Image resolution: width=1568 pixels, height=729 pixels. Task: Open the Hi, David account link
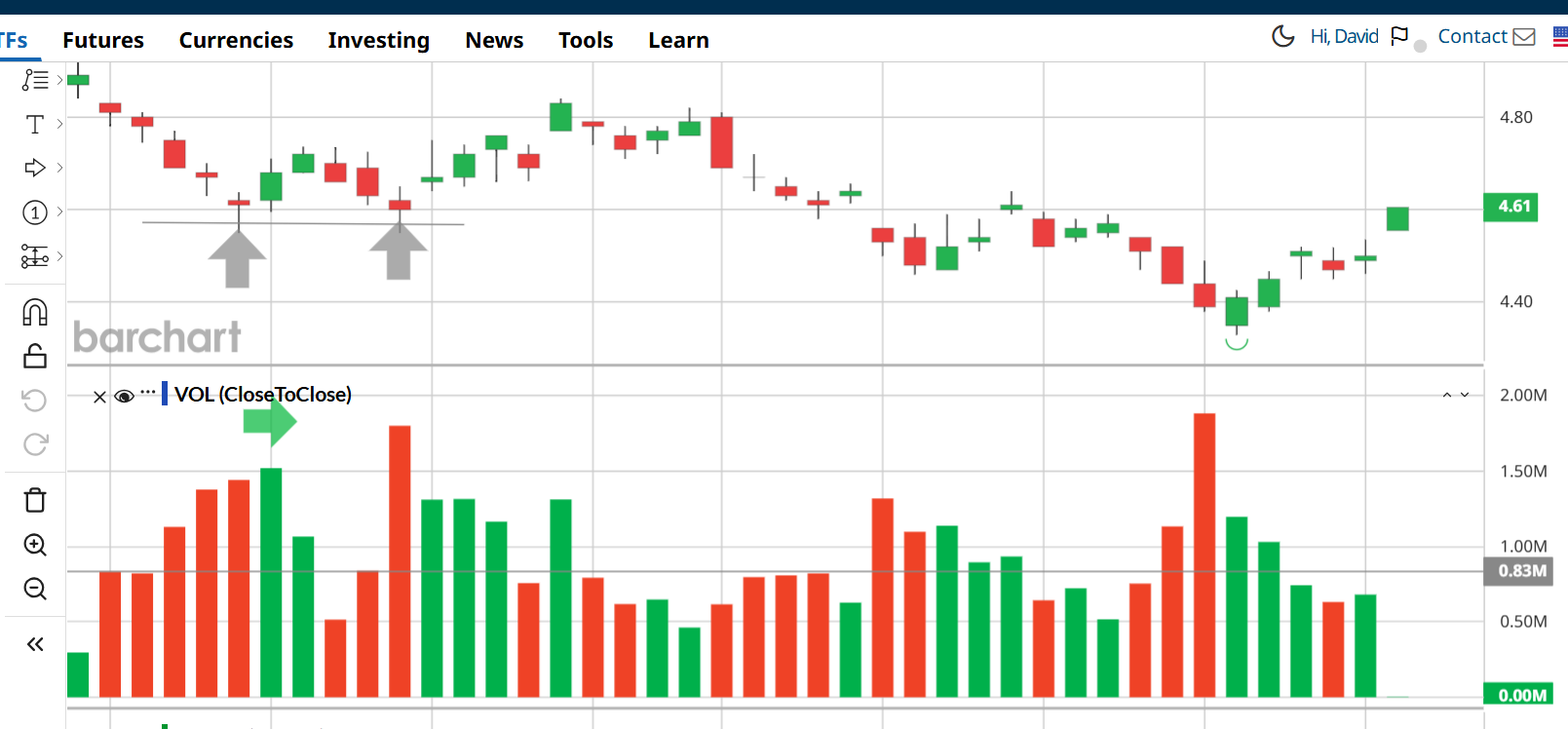point(1344,37)
